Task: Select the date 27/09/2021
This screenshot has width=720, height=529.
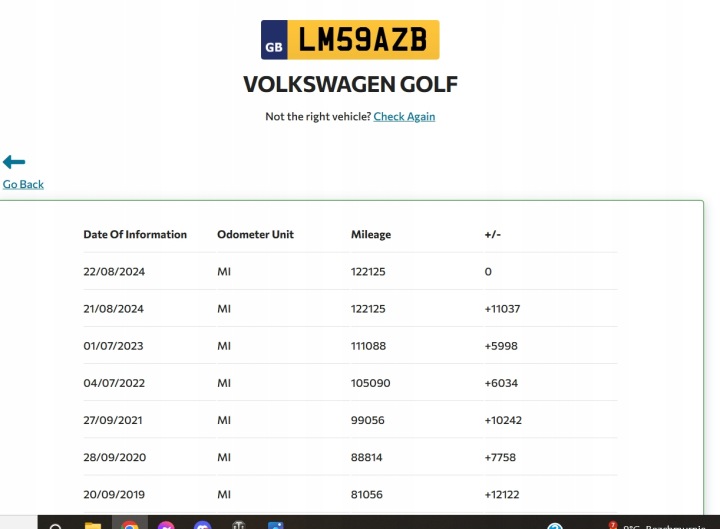Action: [x=113, y=420]
